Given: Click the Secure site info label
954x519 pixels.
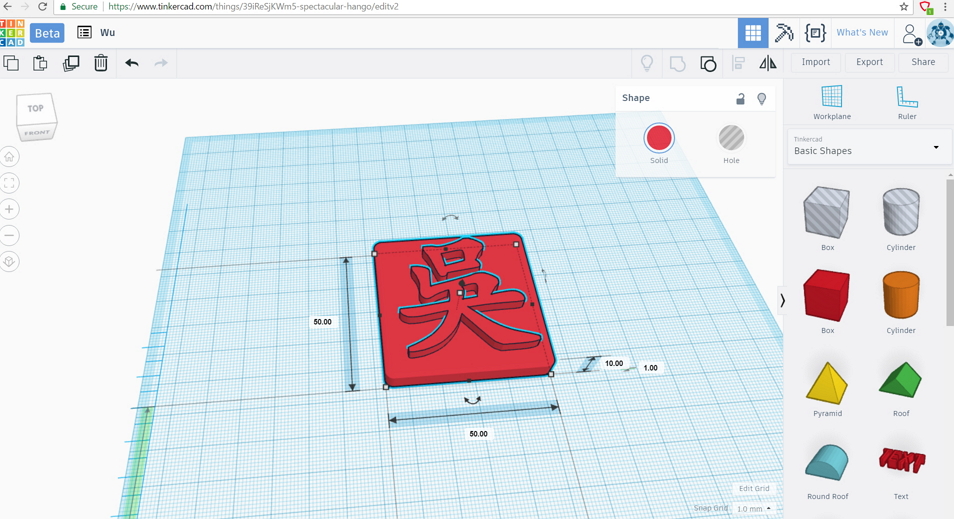Looking at the screenshot, I should (x=78, y=7).
